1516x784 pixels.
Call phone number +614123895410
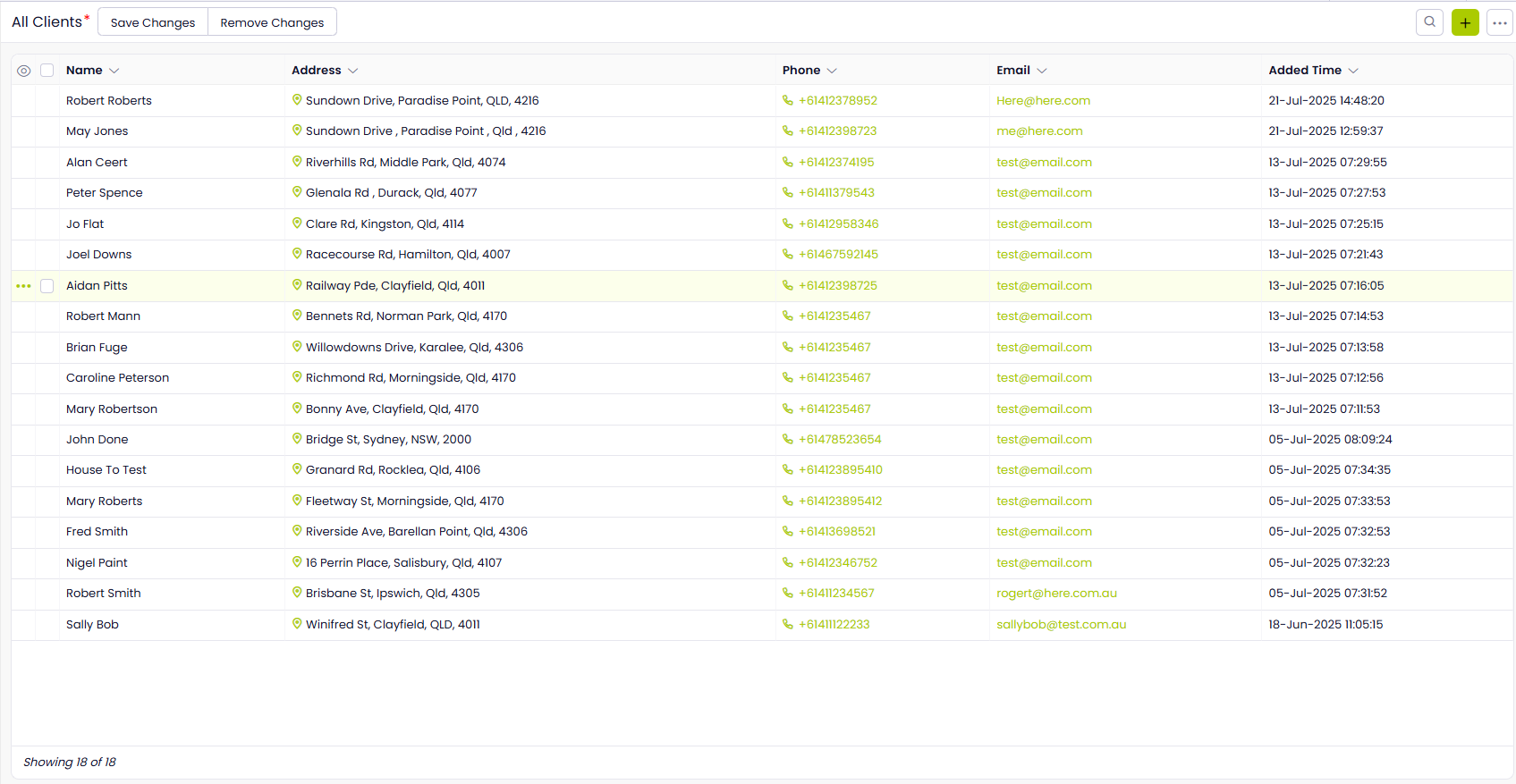[841, 470]
